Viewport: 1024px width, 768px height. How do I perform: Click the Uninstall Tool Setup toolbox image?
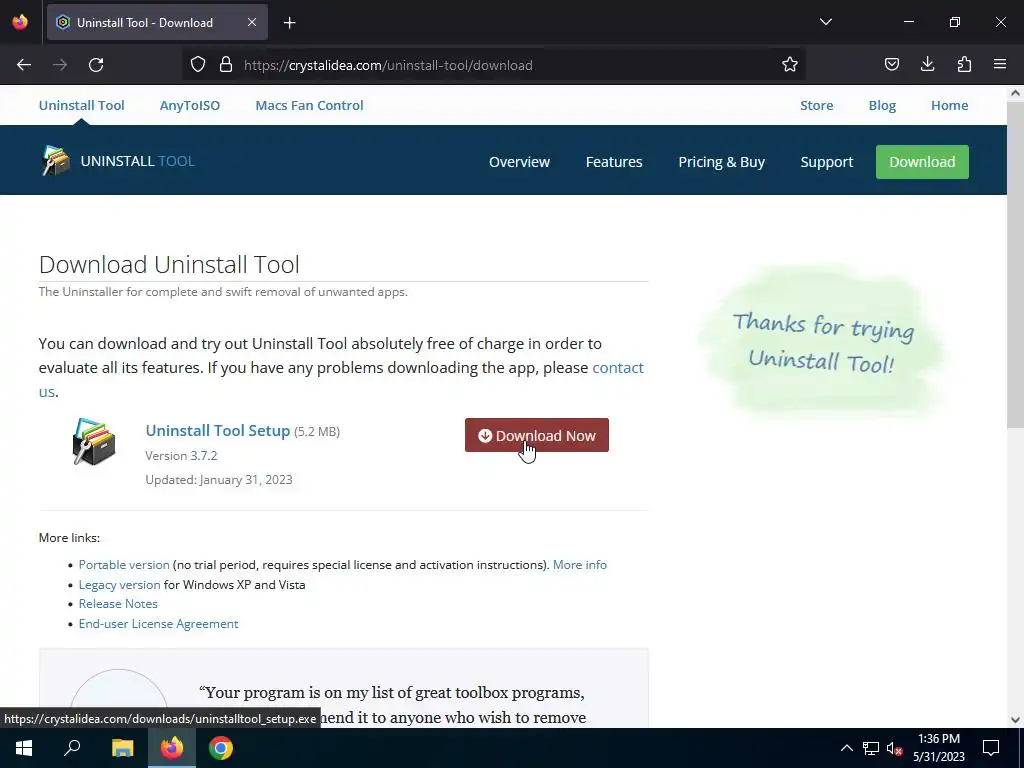94,442
